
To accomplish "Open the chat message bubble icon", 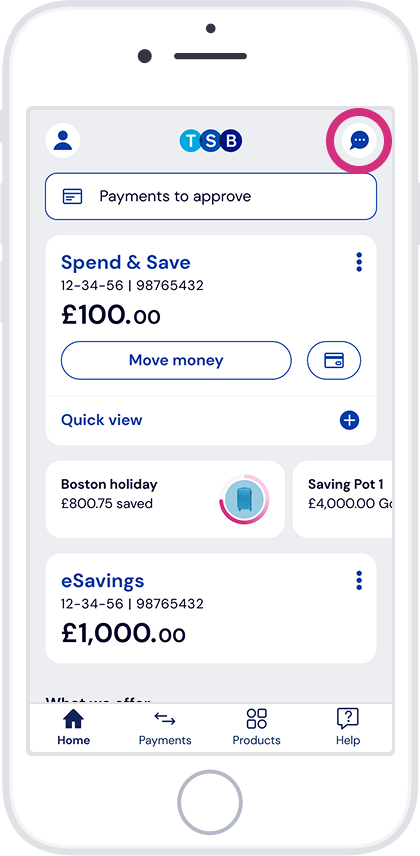I will coord(359,141).
